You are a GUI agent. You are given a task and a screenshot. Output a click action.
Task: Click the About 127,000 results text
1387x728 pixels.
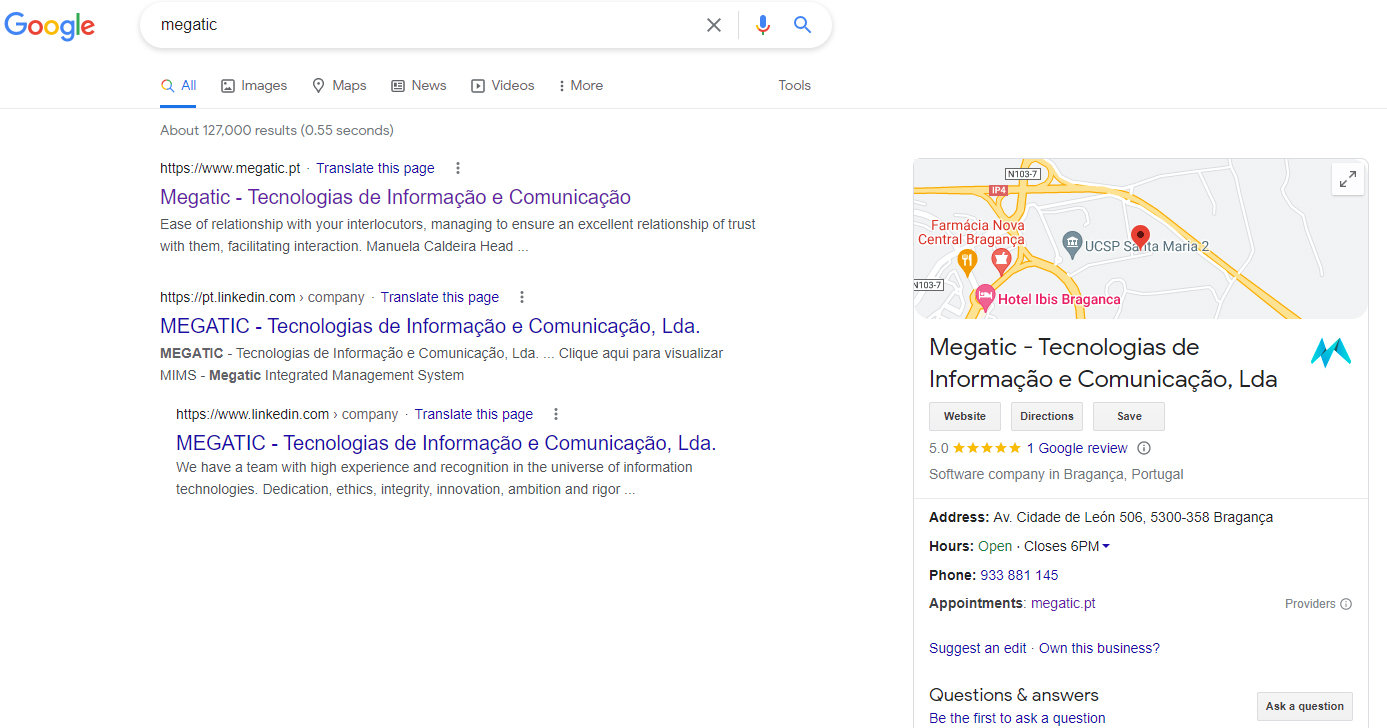[x=277, y=130]
